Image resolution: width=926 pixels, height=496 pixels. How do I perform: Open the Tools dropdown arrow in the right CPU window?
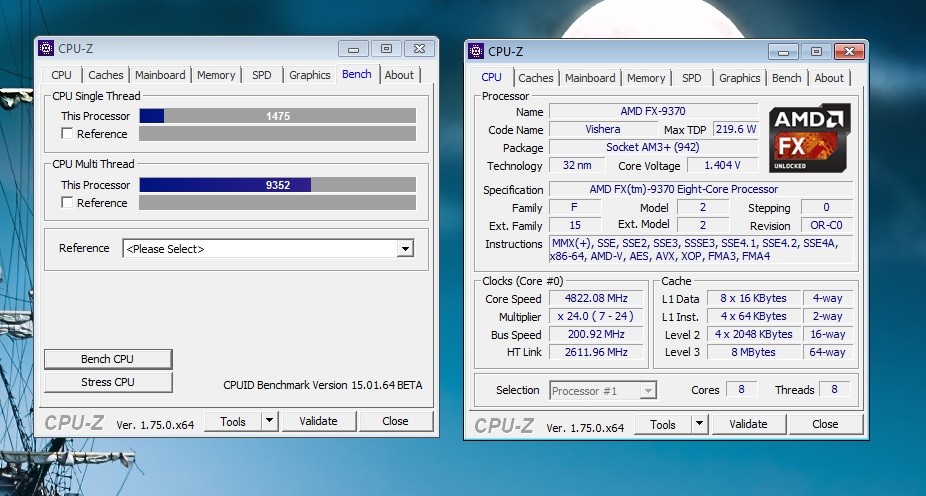pyautogui.click(x=699, y=424)
